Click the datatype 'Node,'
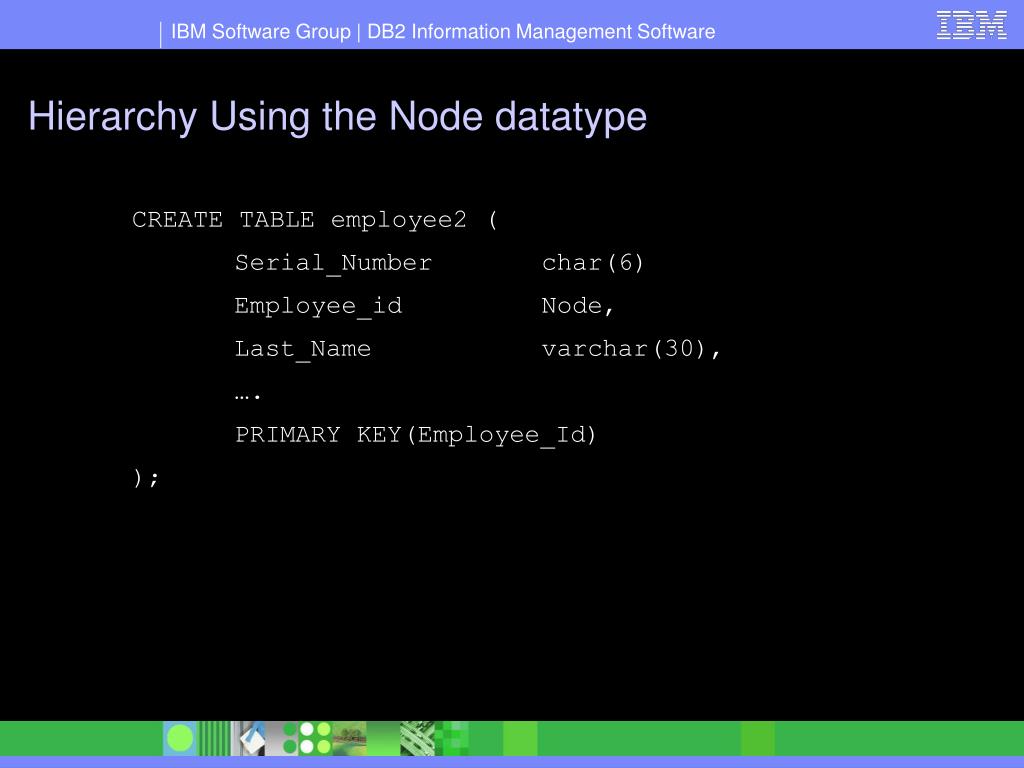The image size is (1024, 768). pos(577,306)
